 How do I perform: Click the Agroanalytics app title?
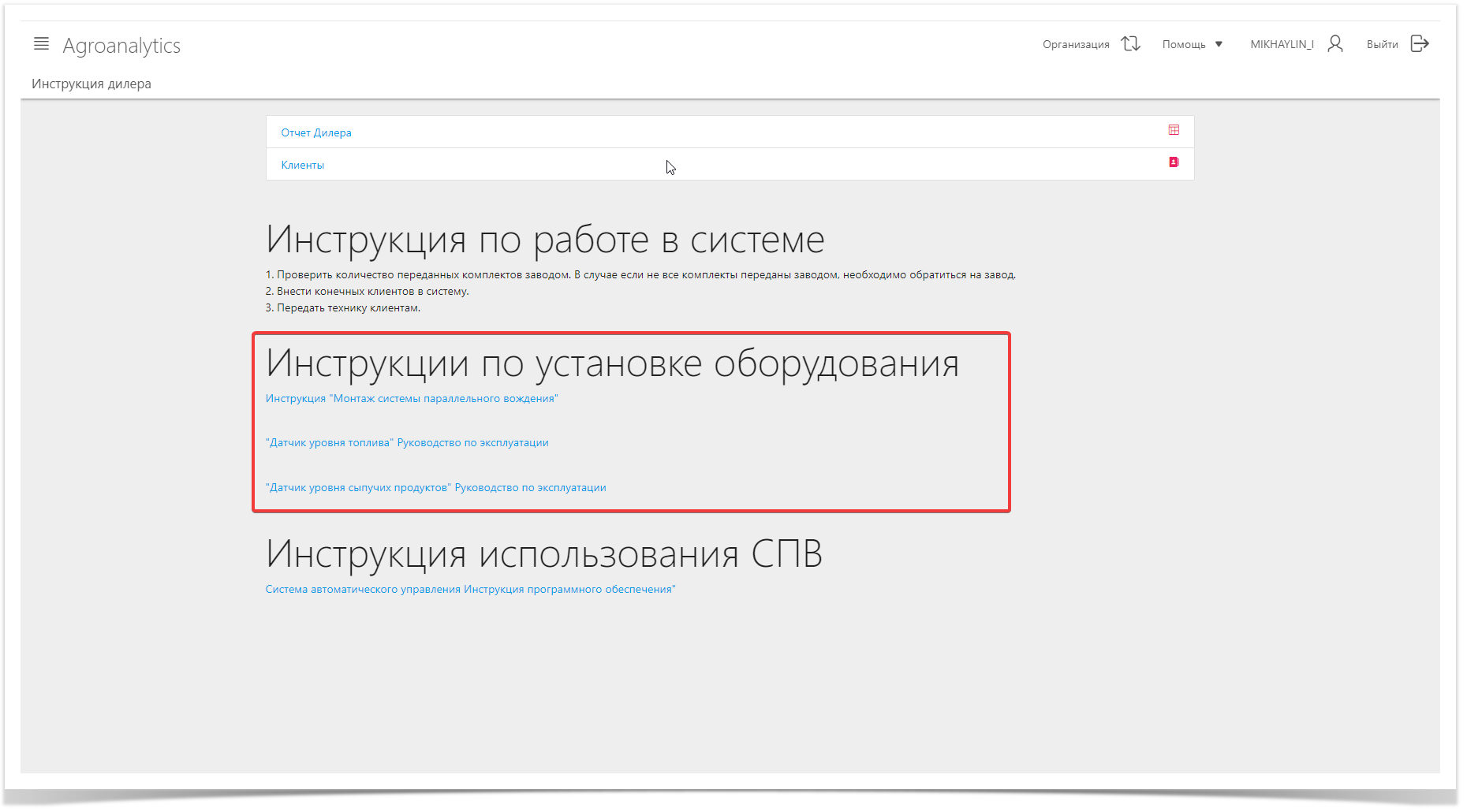point(121,46)
